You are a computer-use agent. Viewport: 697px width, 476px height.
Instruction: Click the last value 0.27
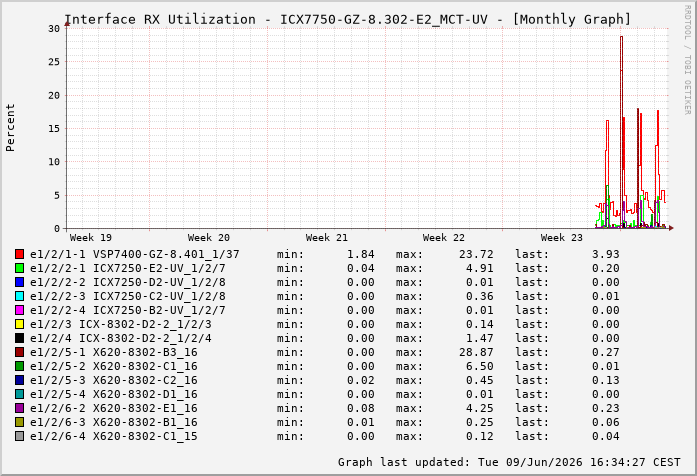coord(605,352)
